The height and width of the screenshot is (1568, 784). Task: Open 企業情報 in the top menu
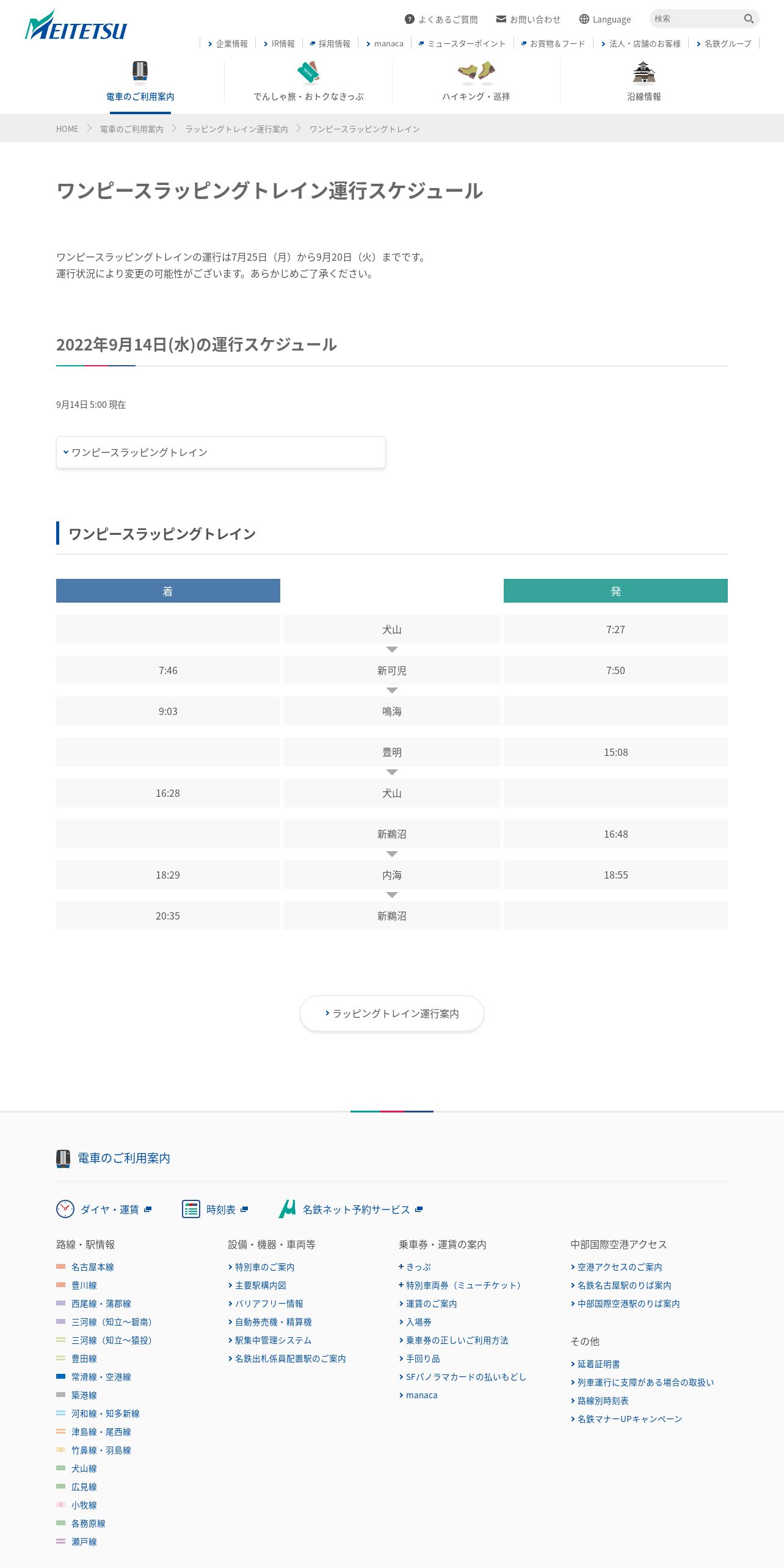(x=228, y=43)
